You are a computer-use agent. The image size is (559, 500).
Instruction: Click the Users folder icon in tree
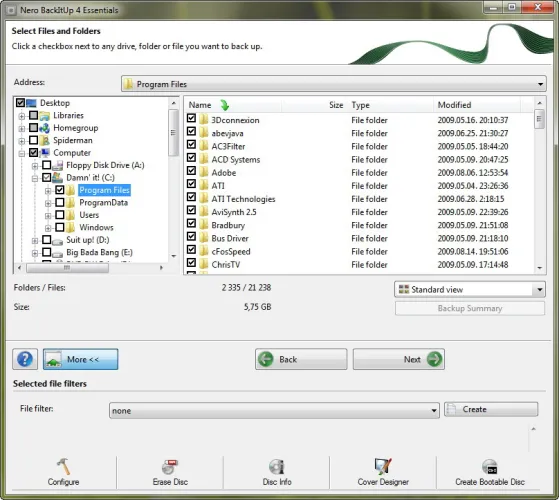[71, 215]
